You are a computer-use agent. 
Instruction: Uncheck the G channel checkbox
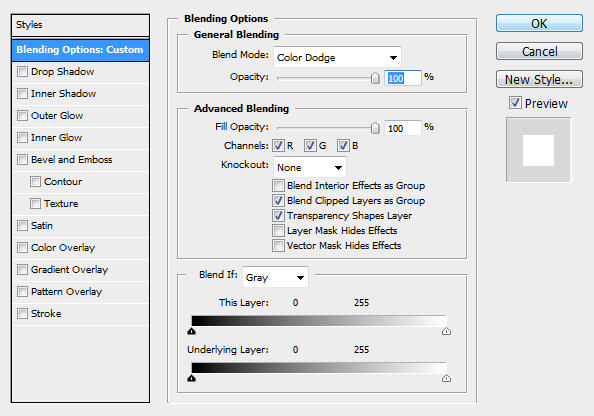[310, 145]
